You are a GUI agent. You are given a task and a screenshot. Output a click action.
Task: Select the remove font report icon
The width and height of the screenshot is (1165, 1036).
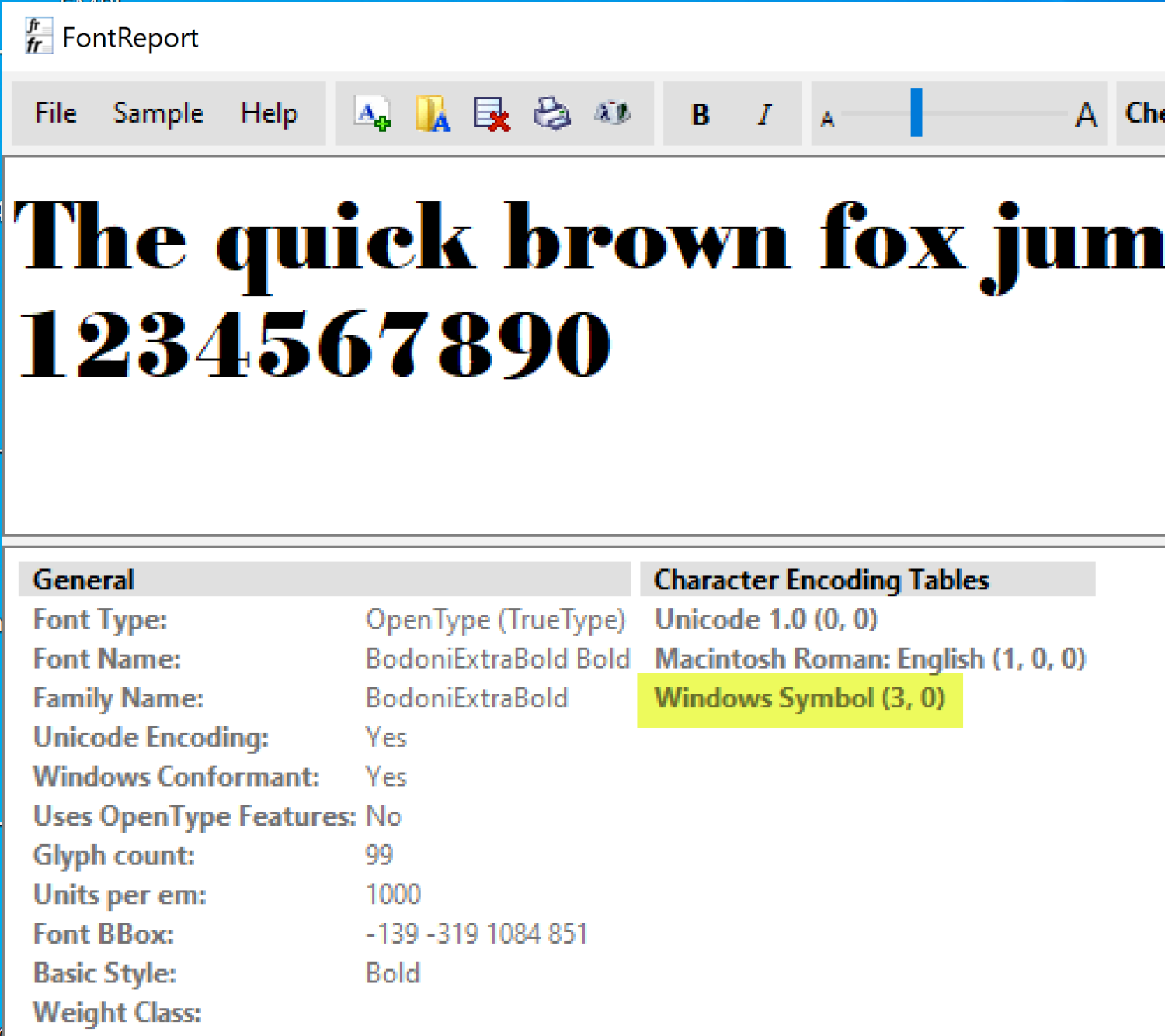point(491,113)
